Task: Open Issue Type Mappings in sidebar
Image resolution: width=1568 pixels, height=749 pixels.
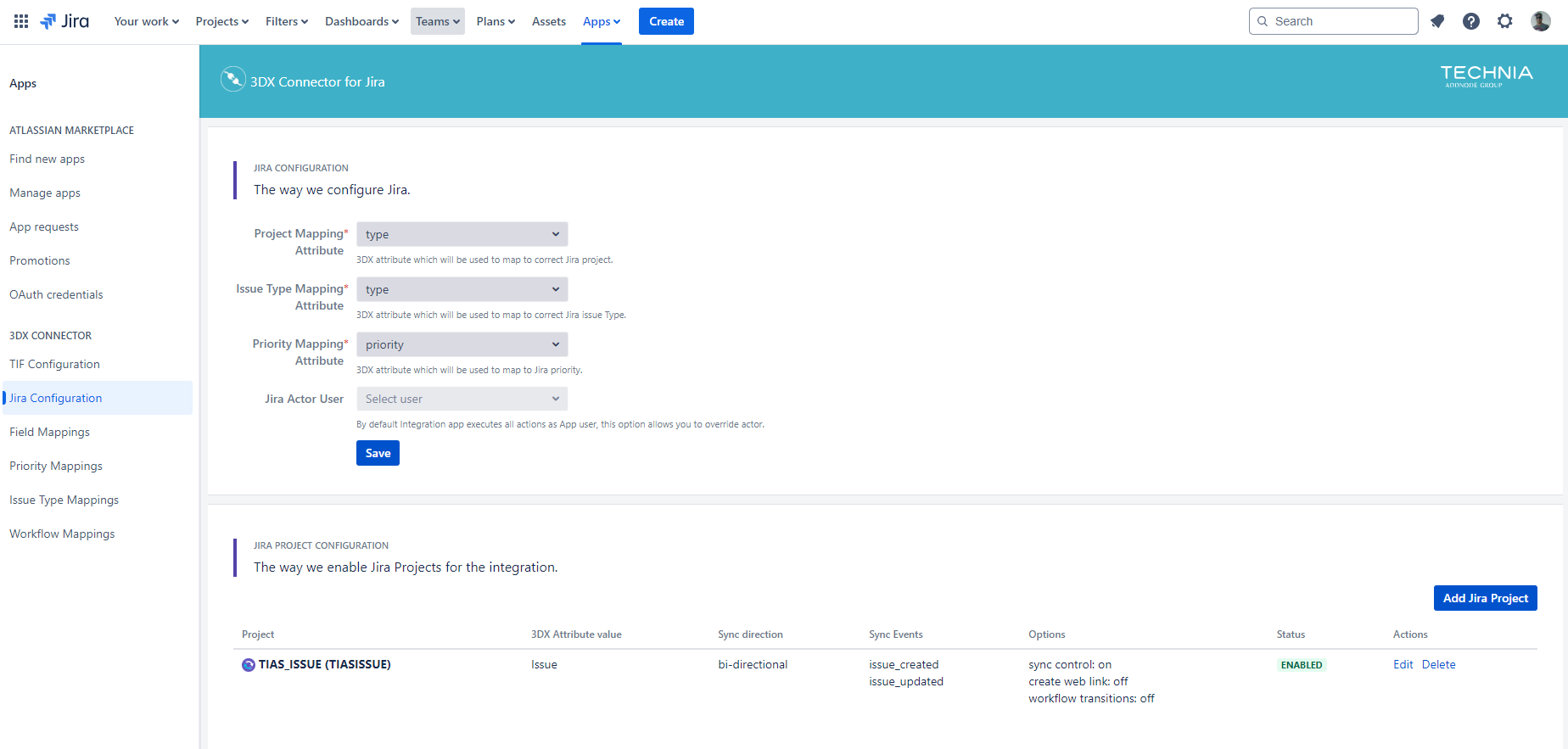Action: (64, 500)
